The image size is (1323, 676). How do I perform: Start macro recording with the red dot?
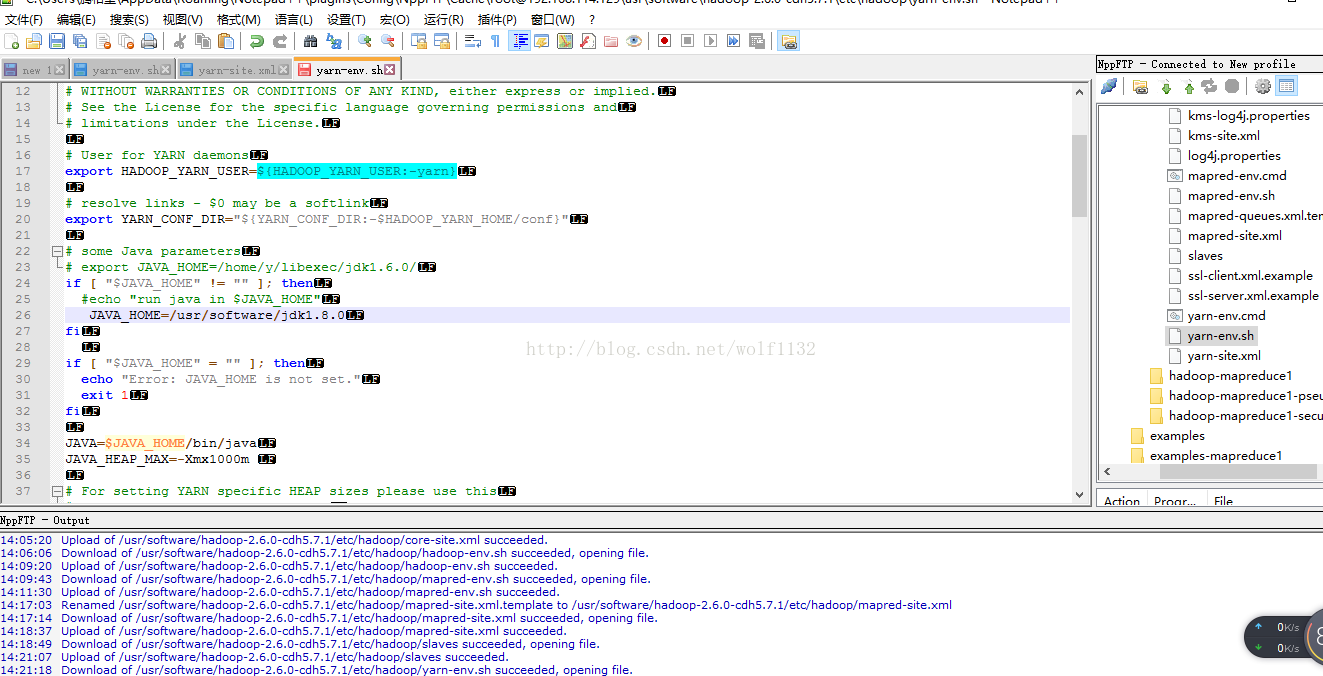[x=664, y=41]
